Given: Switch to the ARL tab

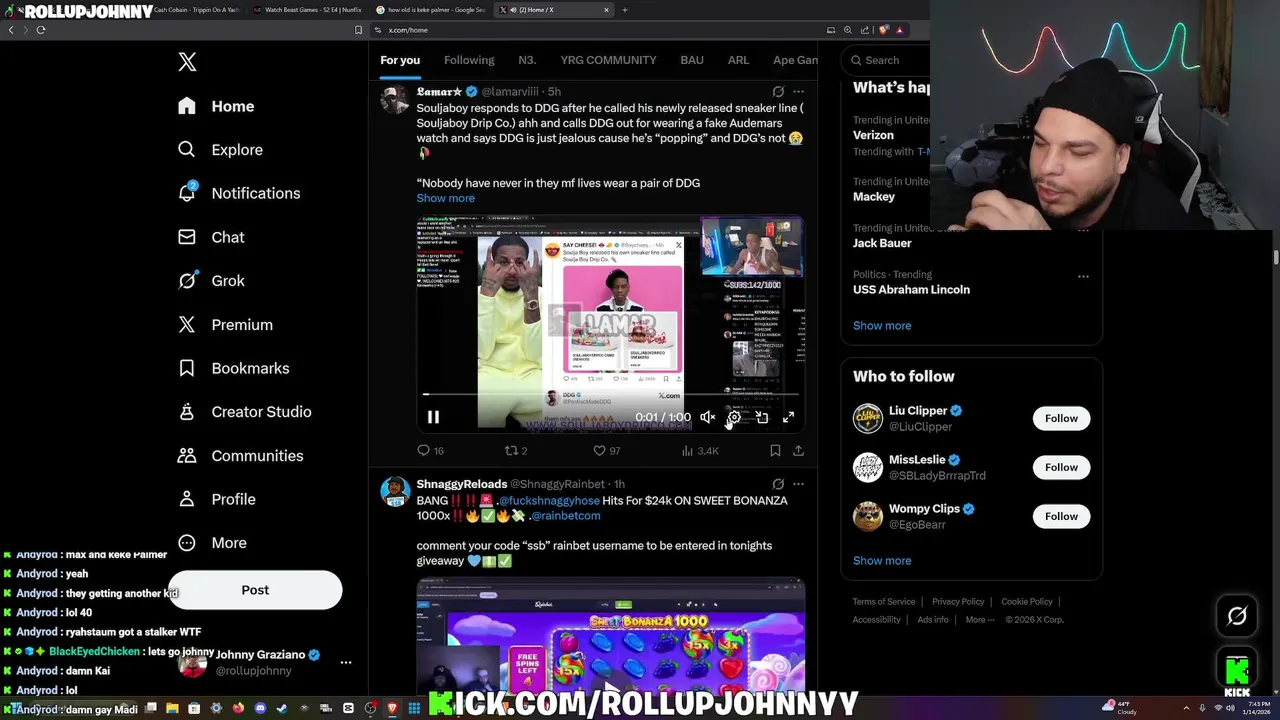Looking at the screenshot, I should [x=738, y=60].
